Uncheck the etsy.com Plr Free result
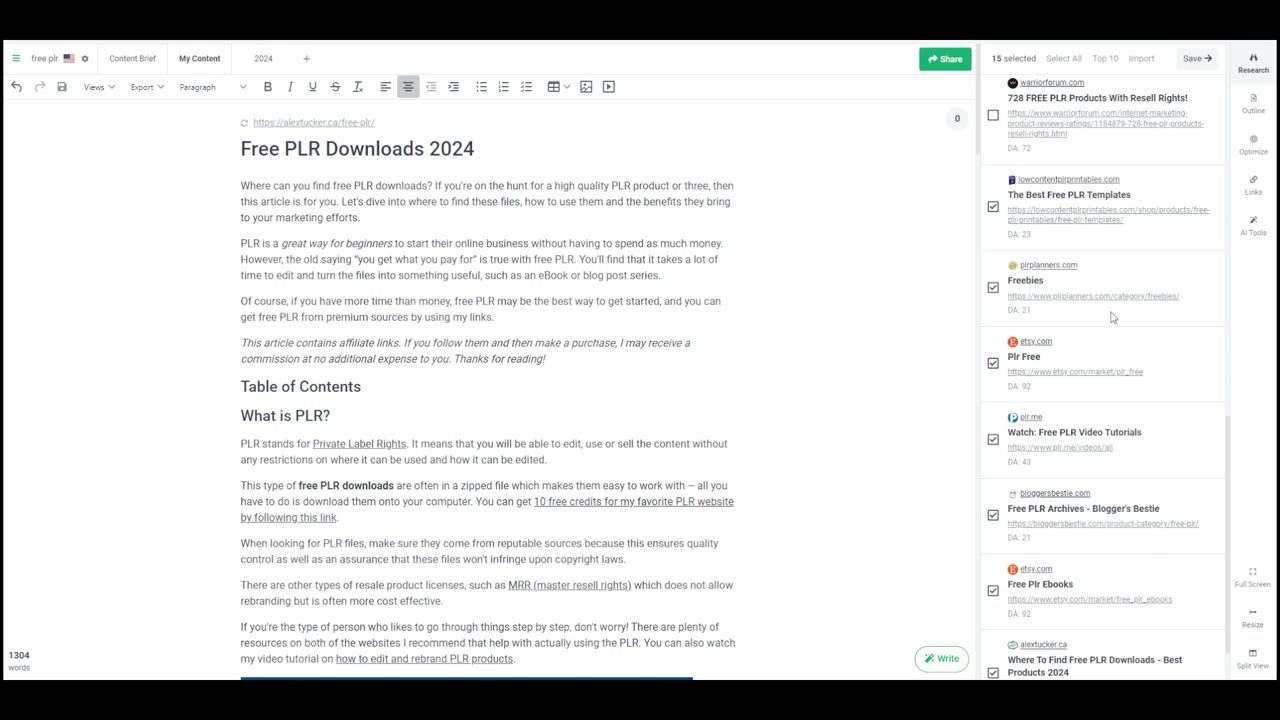The width and height of the screenshot is (1280, 720). click(x=993, y=363)
